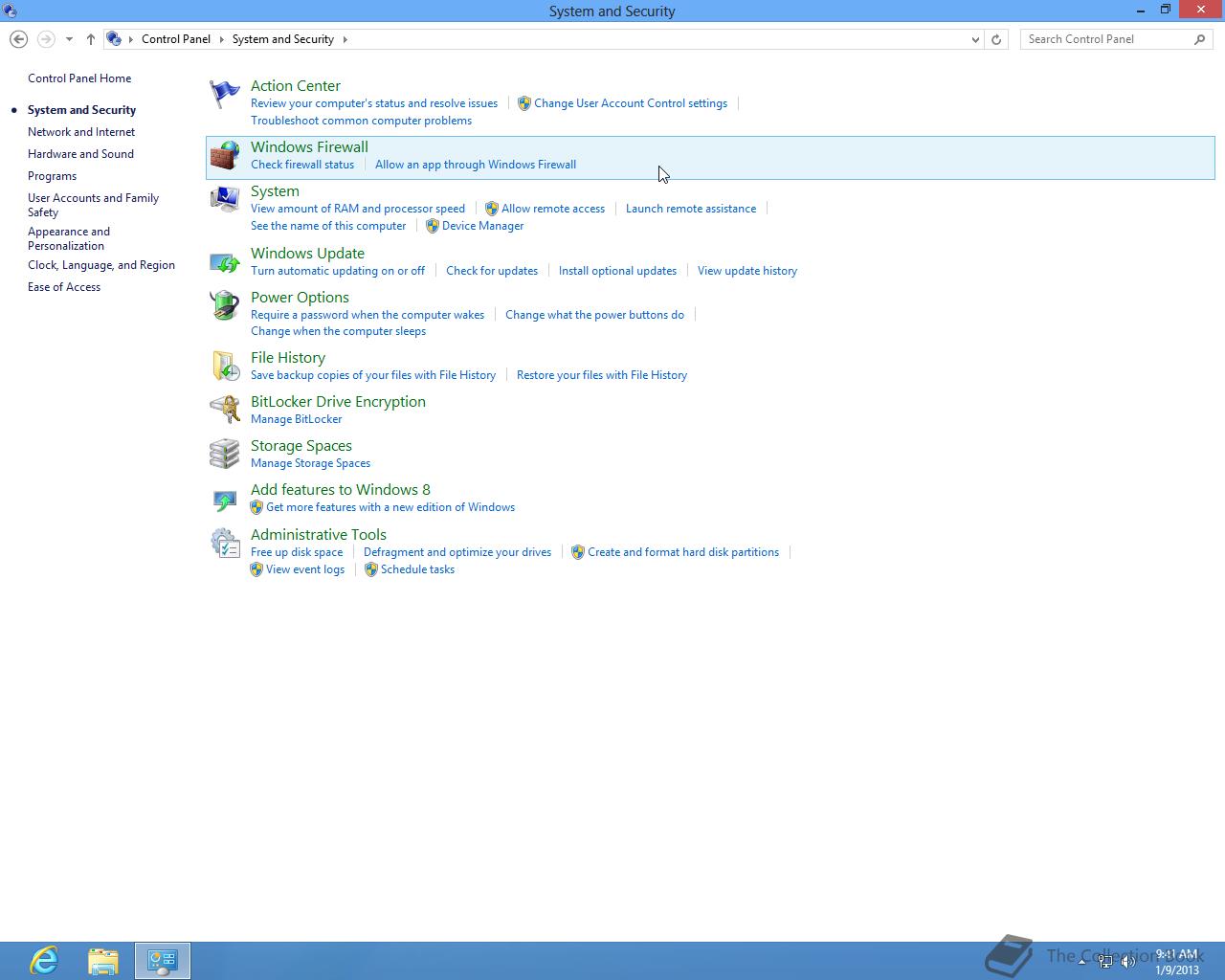Click Change what the power buttons do
The image size is (1225, 980).
click(x=594, y=315)
